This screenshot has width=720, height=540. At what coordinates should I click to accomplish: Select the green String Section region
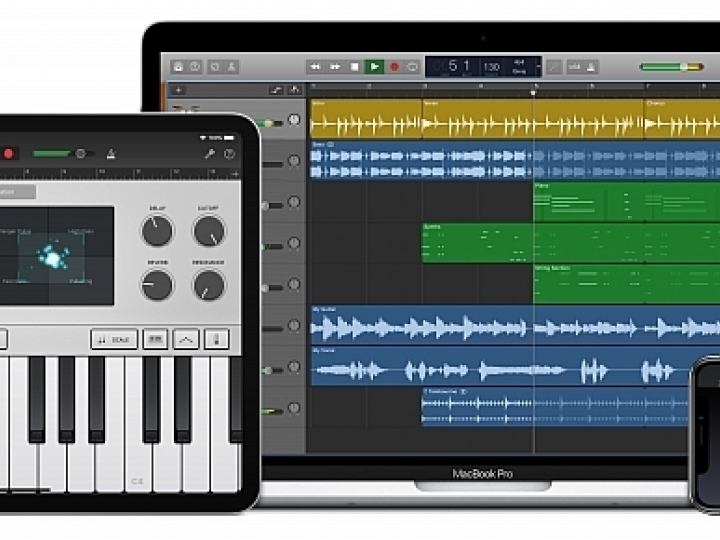tap(626, 284)
